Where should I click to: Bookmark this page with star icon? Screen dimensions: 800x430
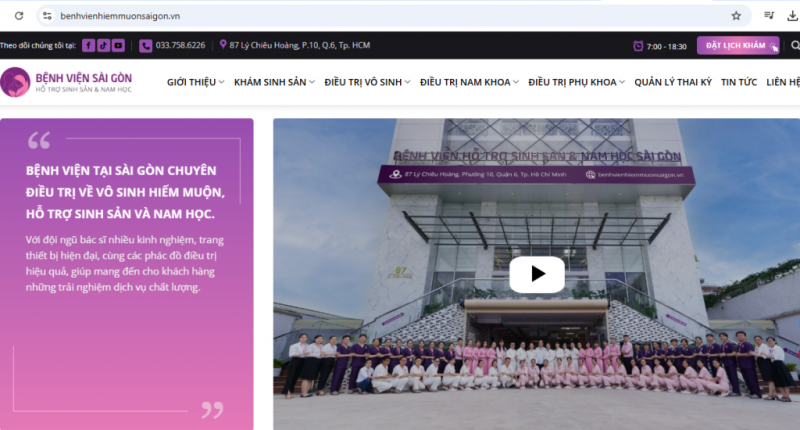[x=736, y=16]
